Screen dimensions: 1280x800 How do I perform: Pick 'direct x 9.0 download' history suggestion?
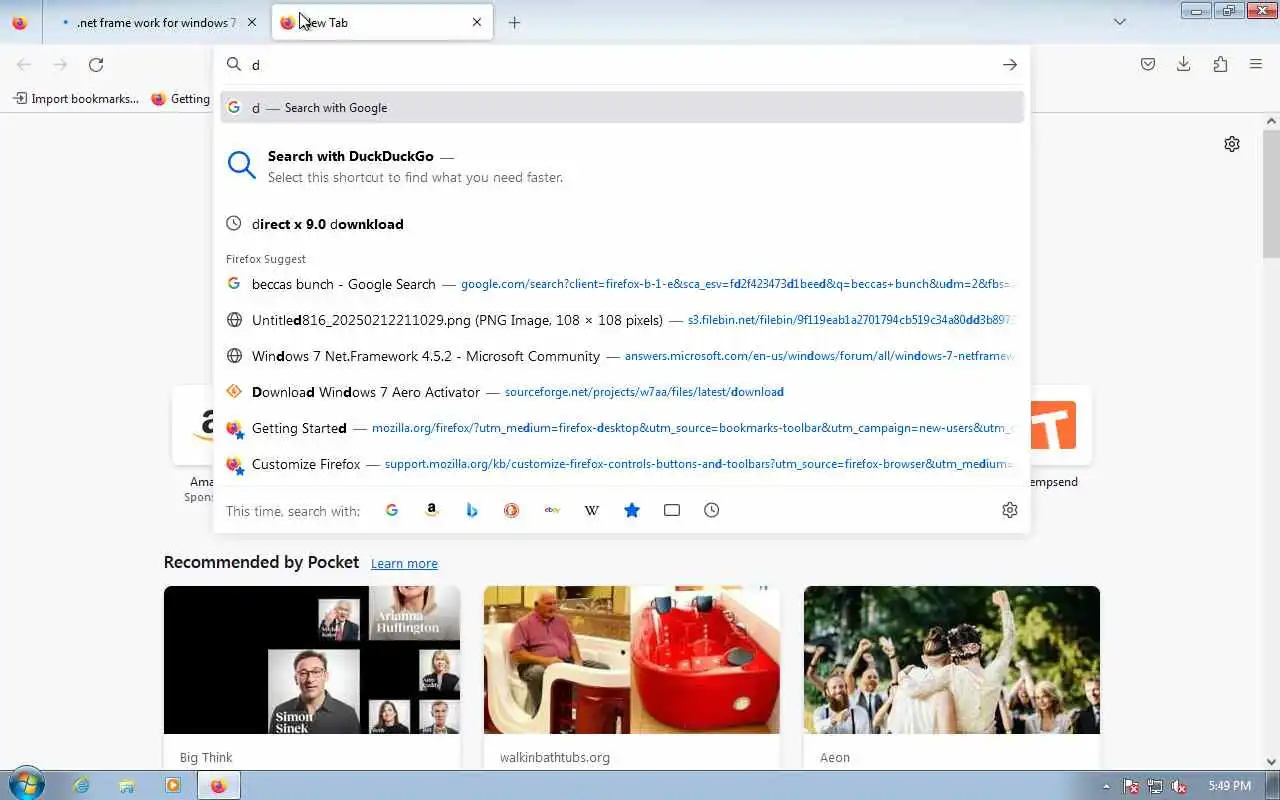click(x=622, y=224)
